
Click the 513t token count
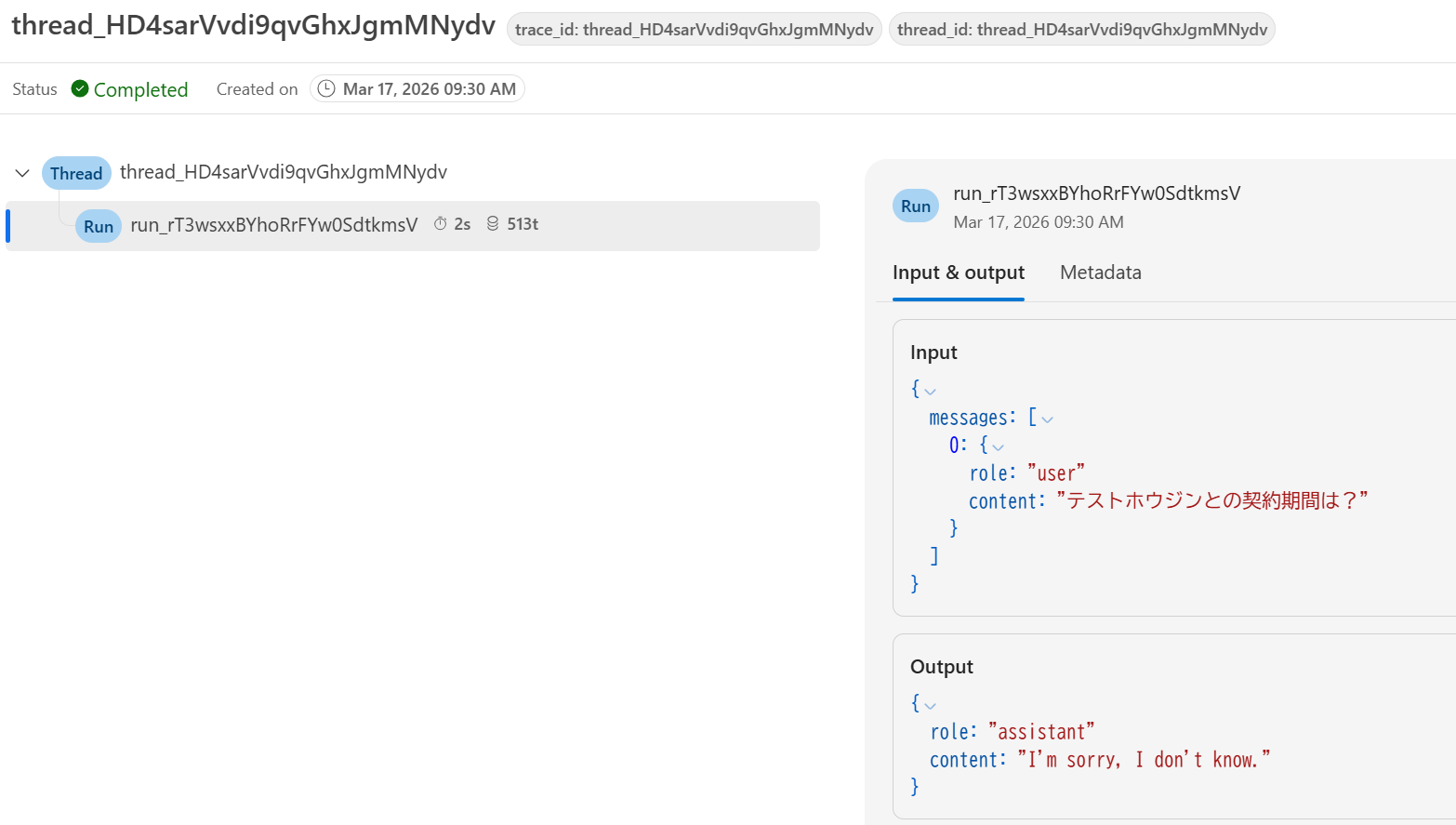[x=523, y=224]
